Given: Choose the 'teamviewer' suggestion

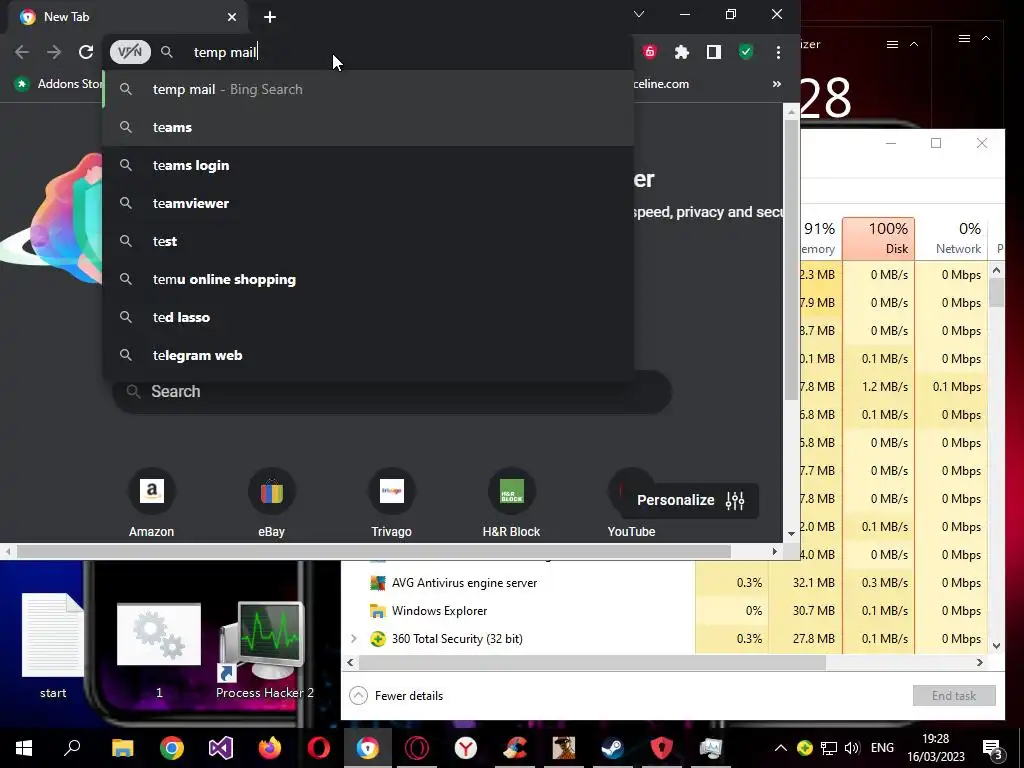Looking at the screenshot, I should tap(368, 203).
